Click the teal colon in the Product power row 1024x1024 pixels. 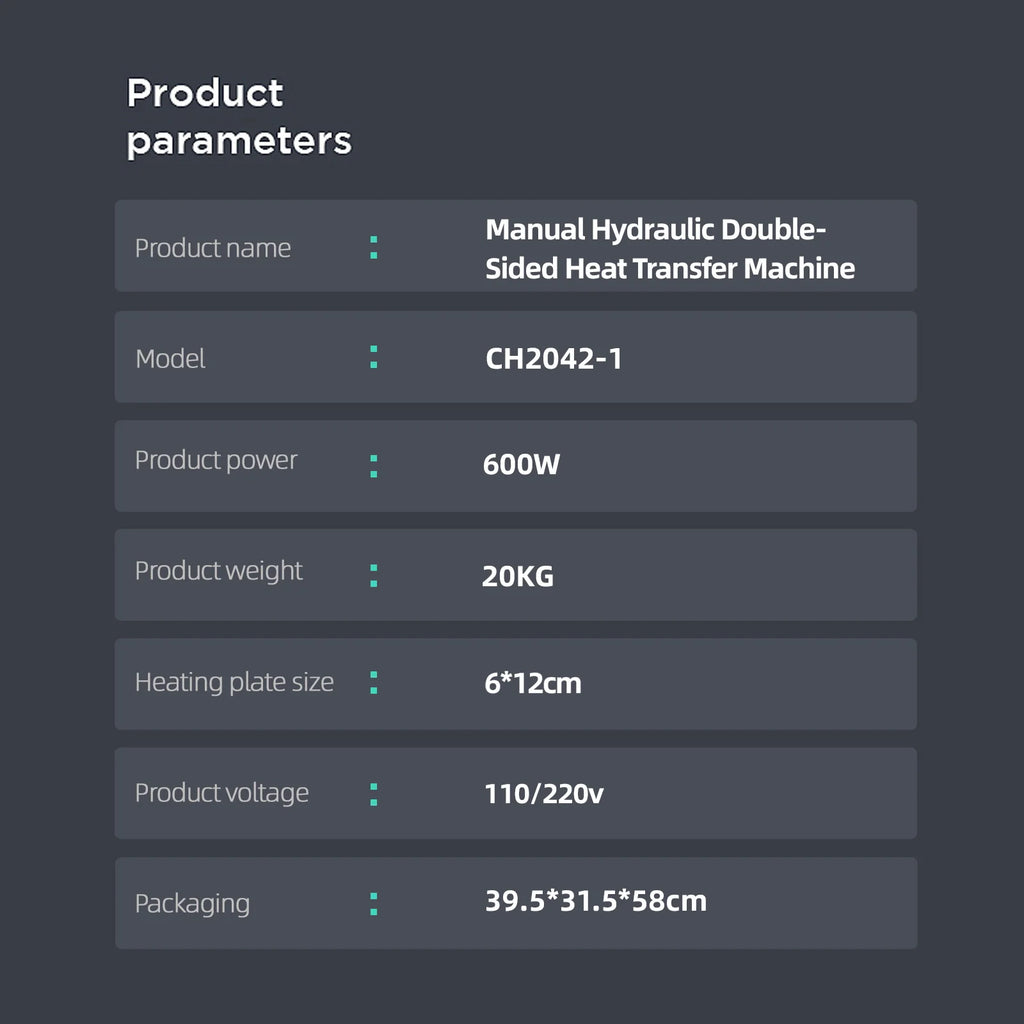[x=374, y=466]
